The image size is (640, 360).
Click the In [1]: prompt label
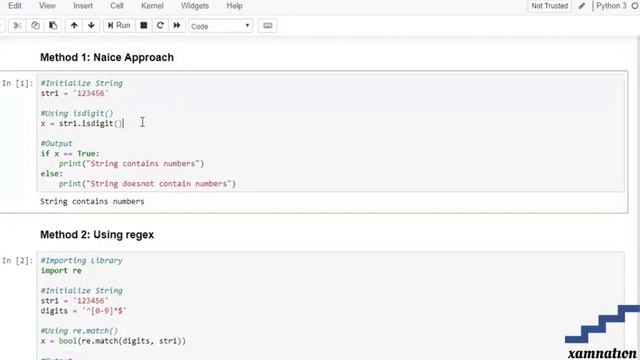click(x=18, y=83)
